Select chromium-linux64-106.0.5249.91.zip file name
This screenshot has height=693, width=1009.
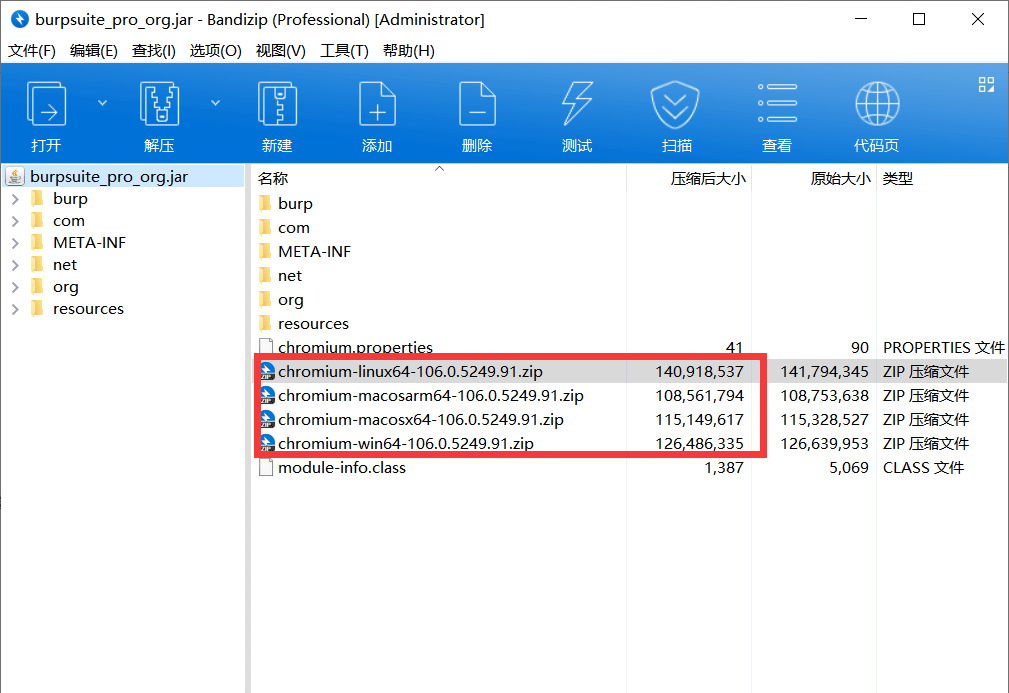click(411, 371)
